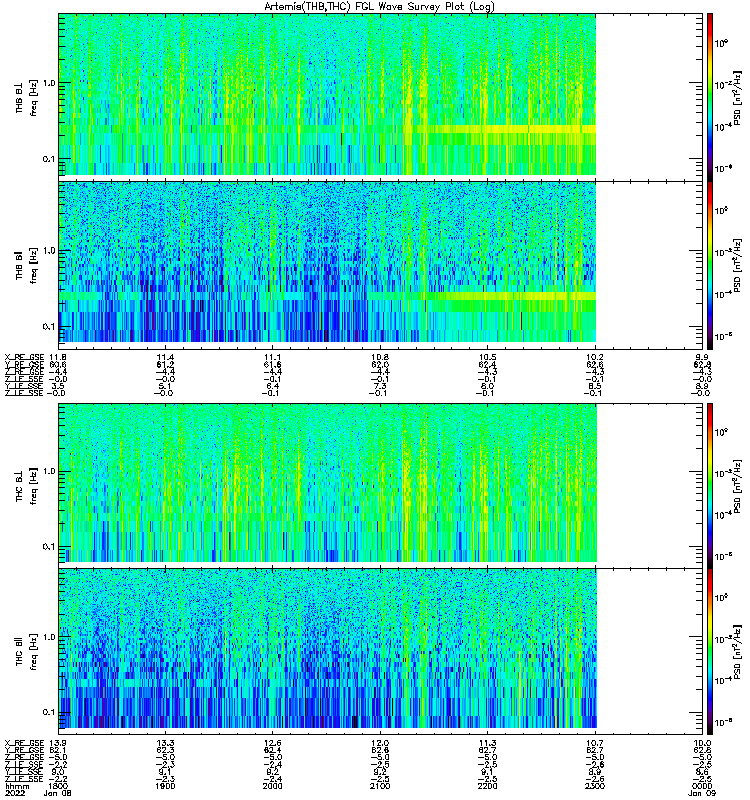This screenshot has height=800, width=750.
Task: Click the 'THC B∥ freq [Hz]' axis label
Action: 27,653
